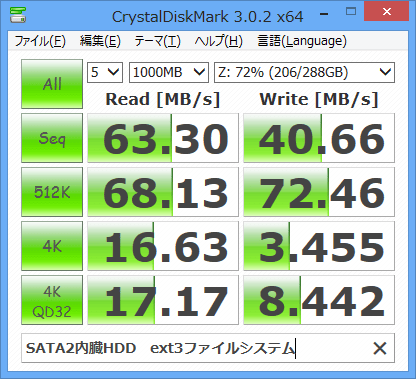Click the 4K write result 3.455
This screenshot has width=416, height=379.
319,246
